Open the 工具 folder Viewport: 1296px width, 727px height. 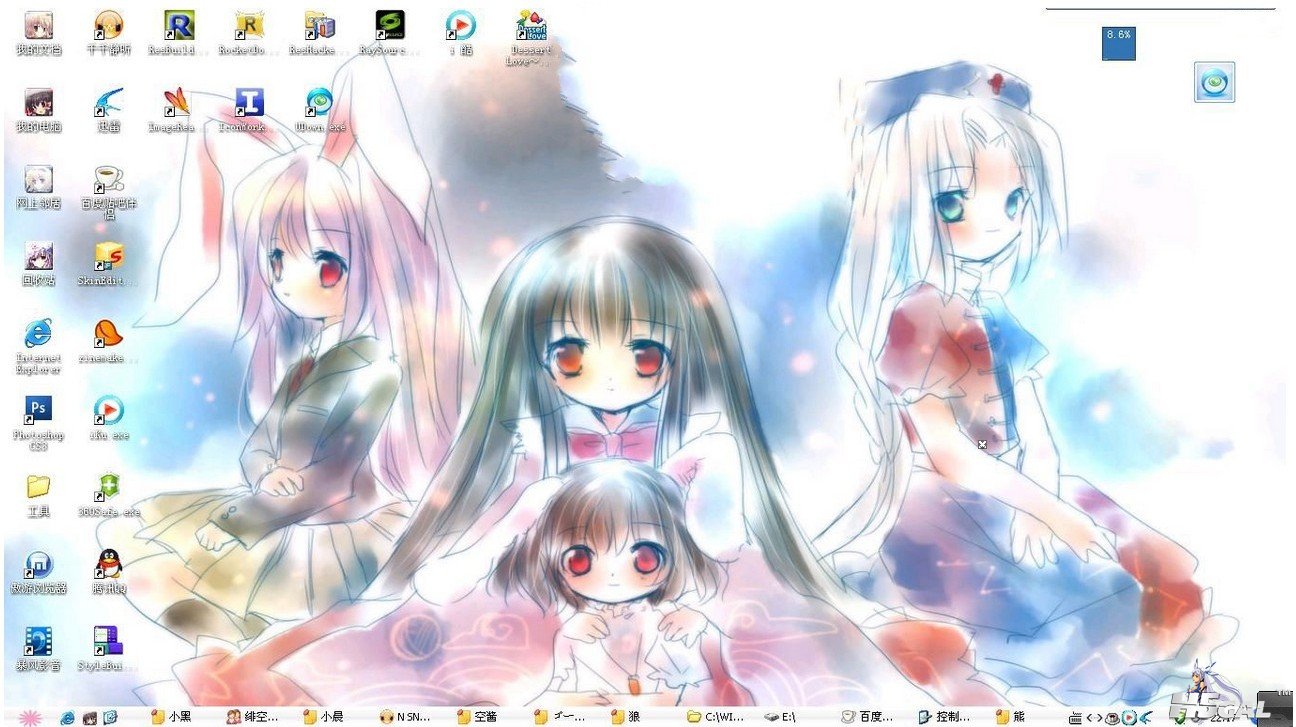(x=39, y=487)
